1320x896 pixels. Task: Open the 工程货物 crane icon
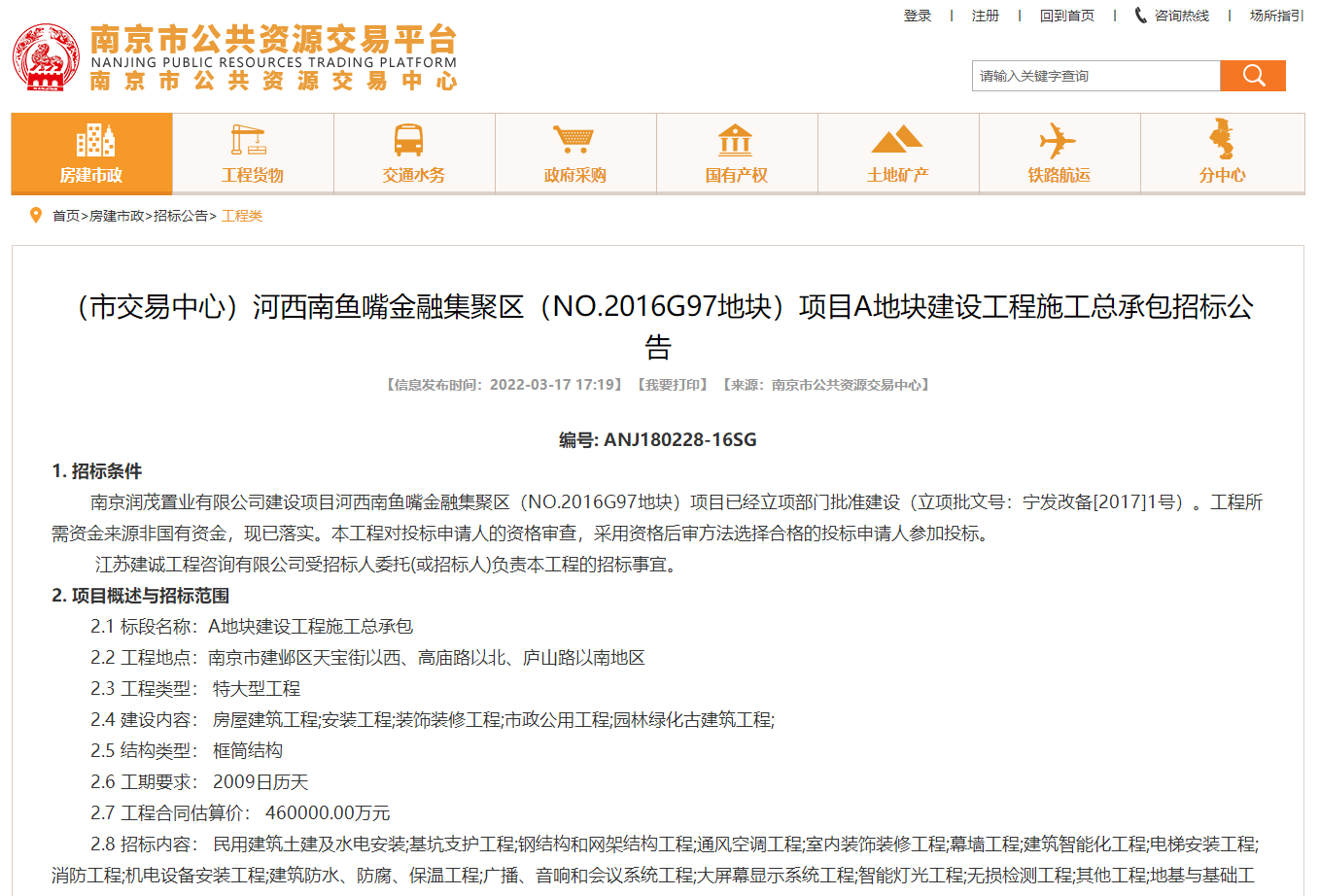[249, 141]
